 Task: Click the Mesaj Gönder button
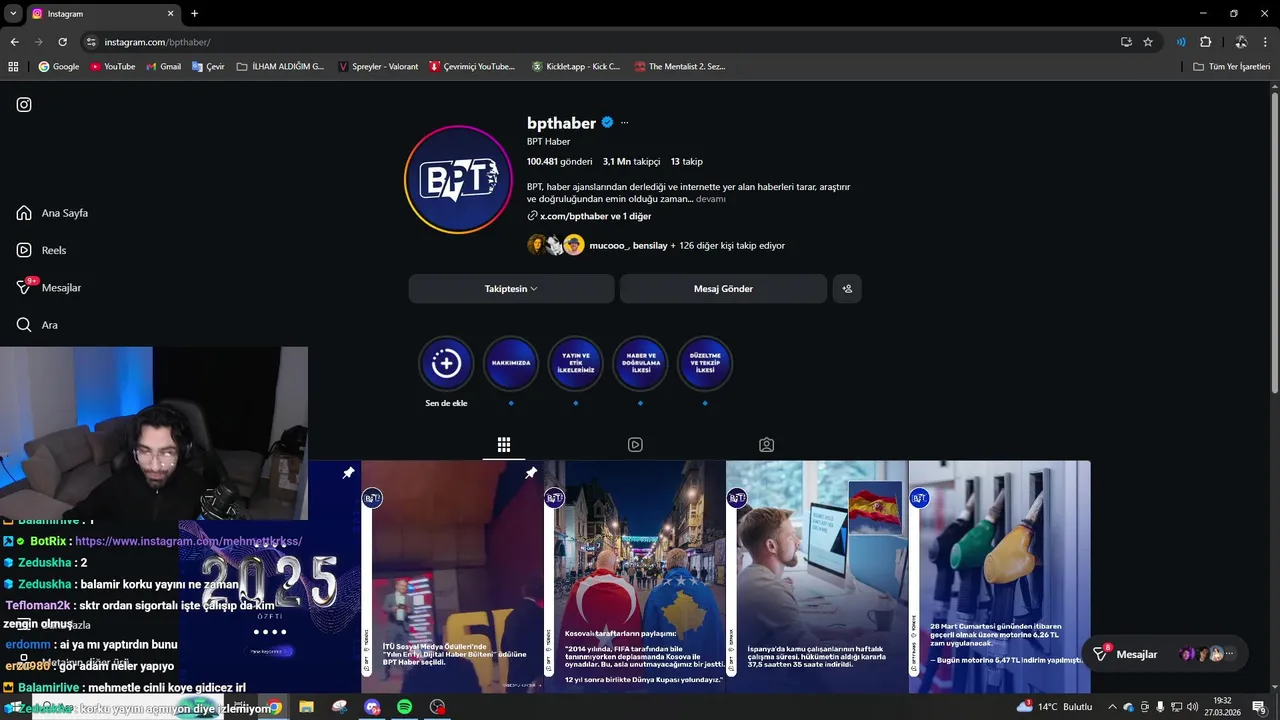click(x=723, y=288)
